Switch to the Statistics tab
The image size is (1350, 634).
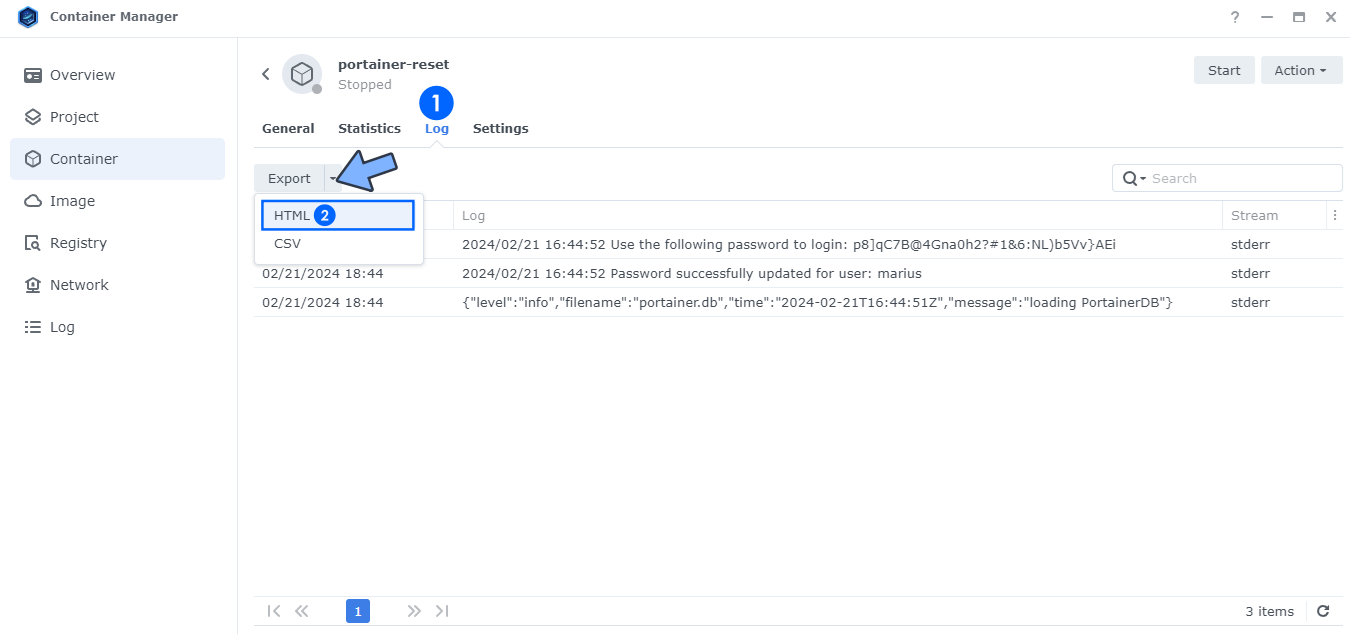369,128
